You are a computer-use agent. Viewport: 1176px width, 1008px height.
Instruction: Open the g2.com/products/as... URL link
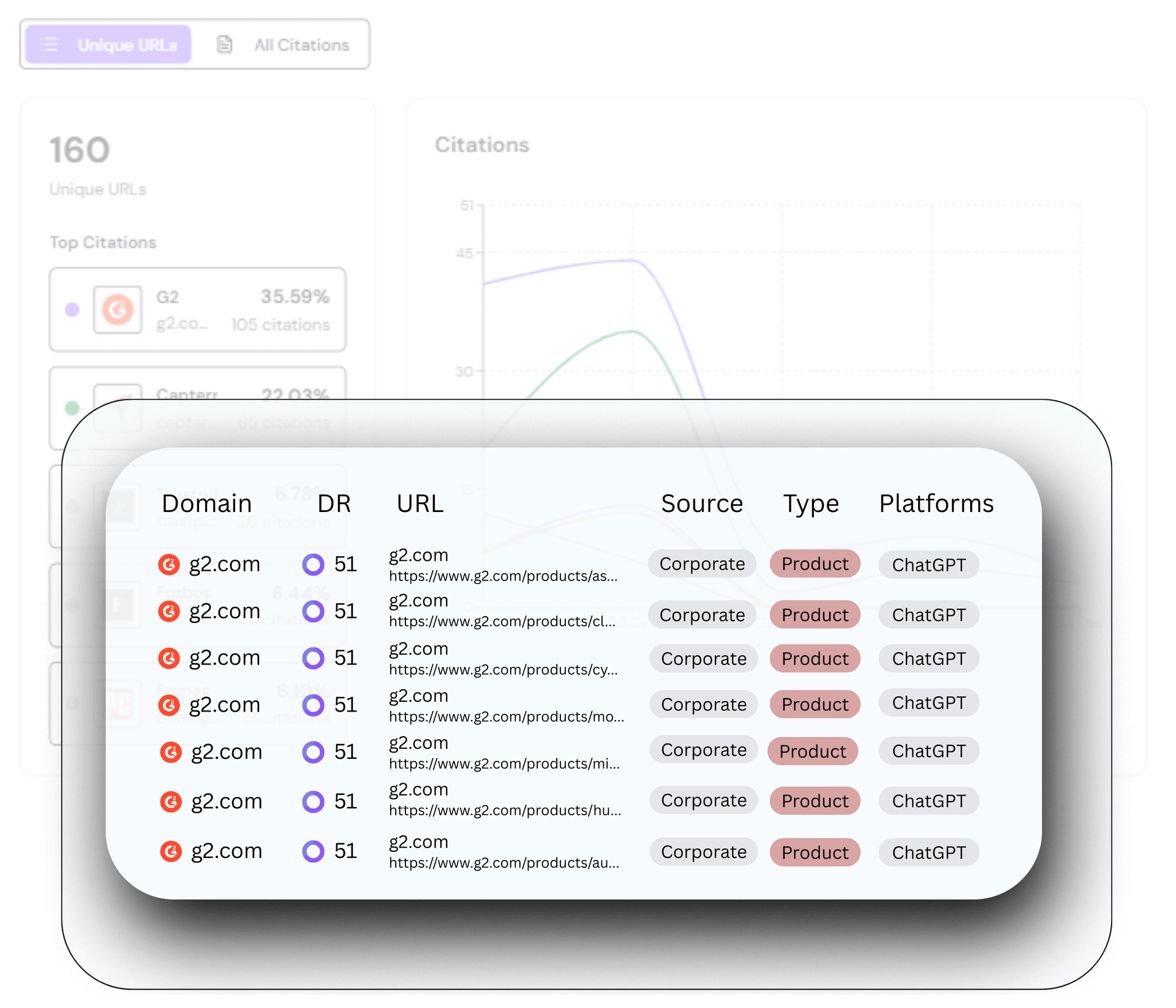coord(503,576)
